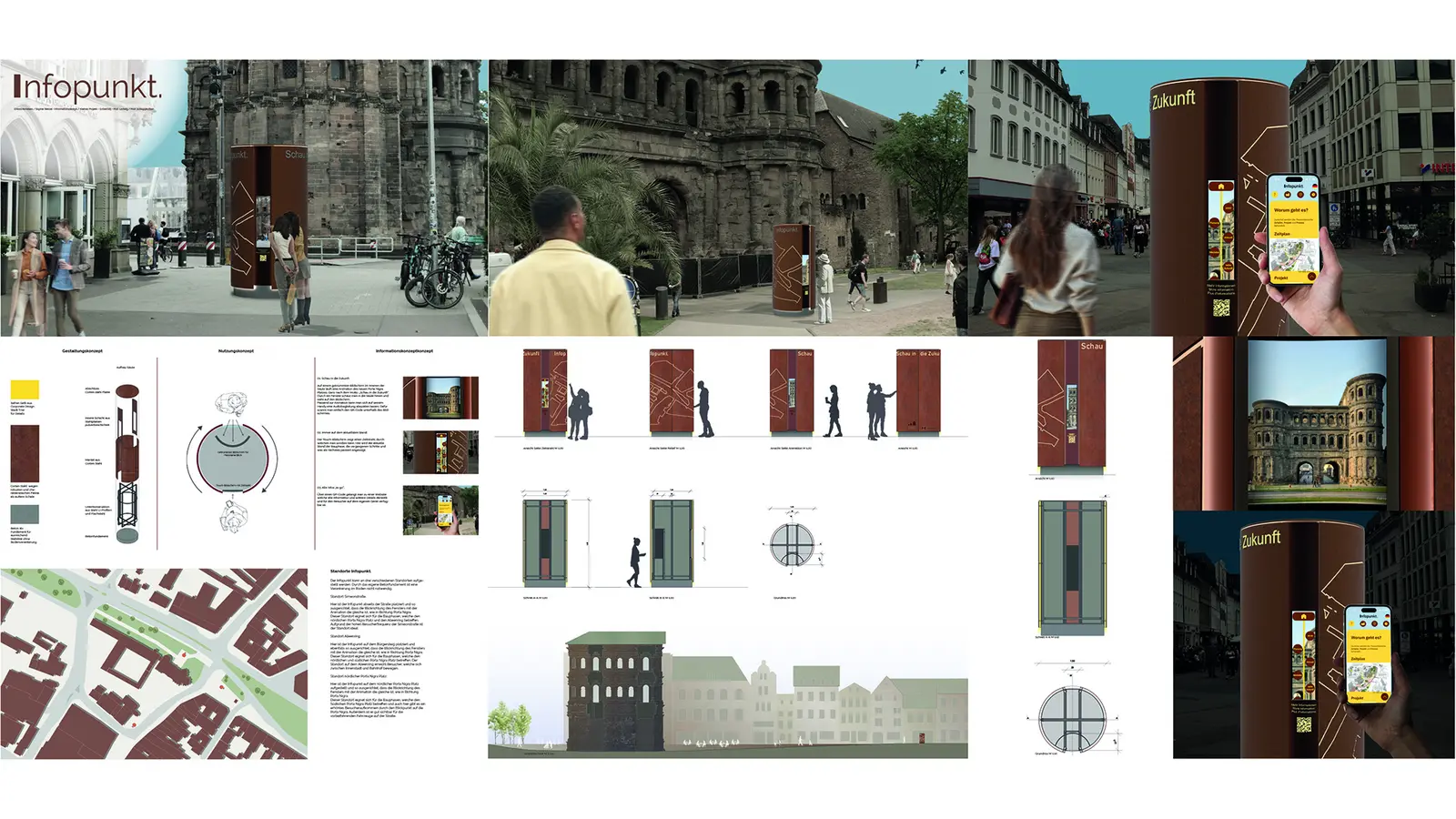Tap the round arrow button beside Projekt on daytime phone

[x=1311, y=276]
